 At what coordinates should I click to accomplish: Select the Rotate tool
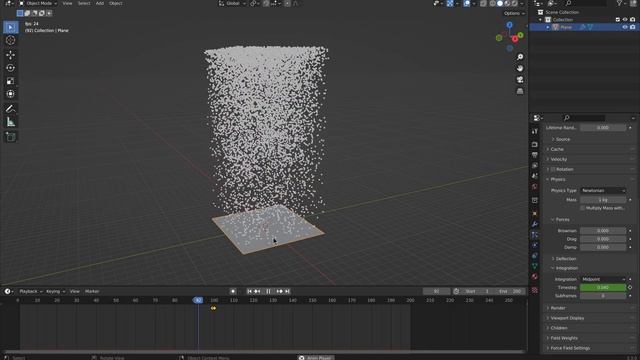tap(11, 68)
